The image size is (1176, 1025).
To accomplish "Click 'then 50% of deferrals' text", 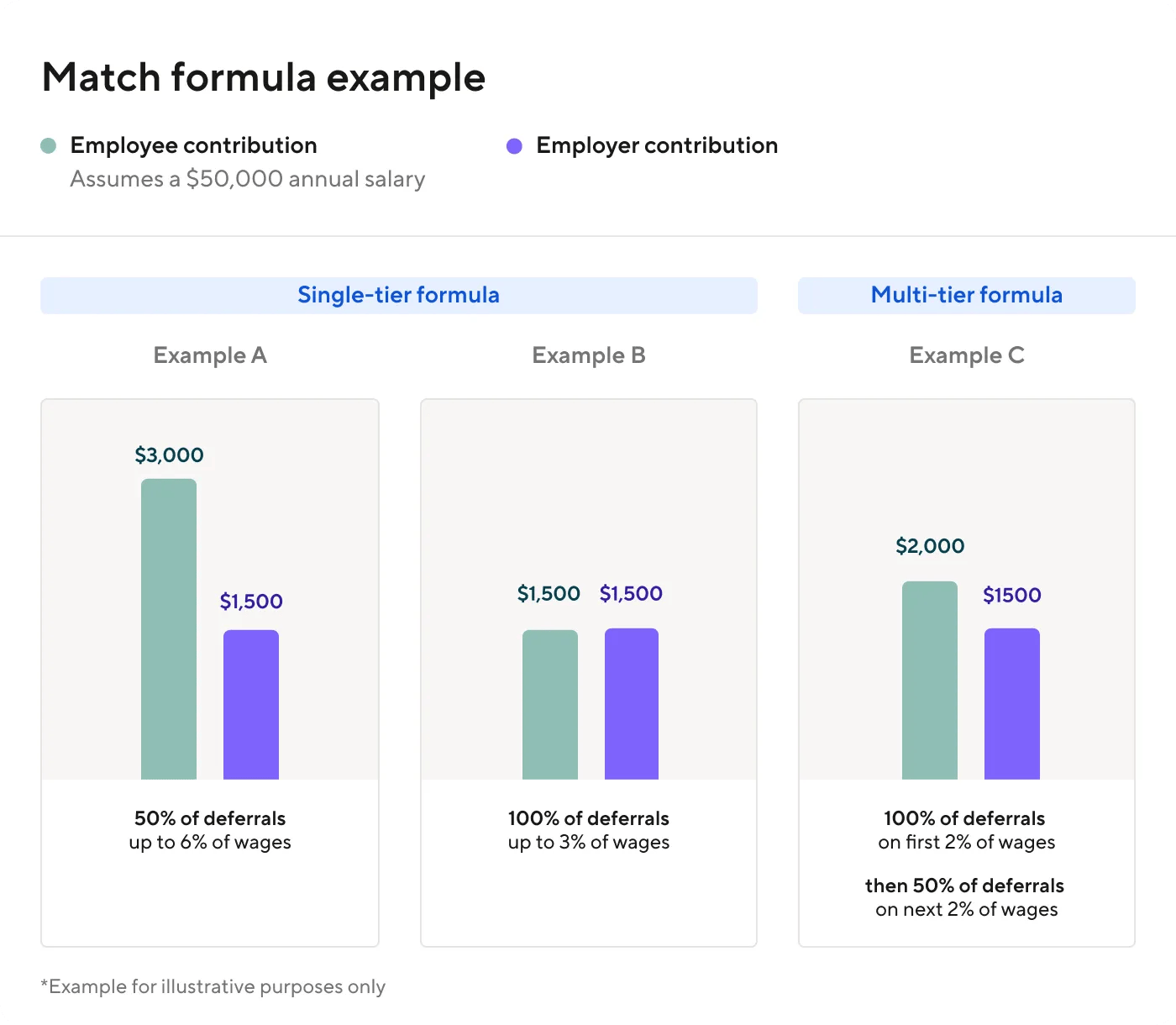I will click(x=964, y=886).
